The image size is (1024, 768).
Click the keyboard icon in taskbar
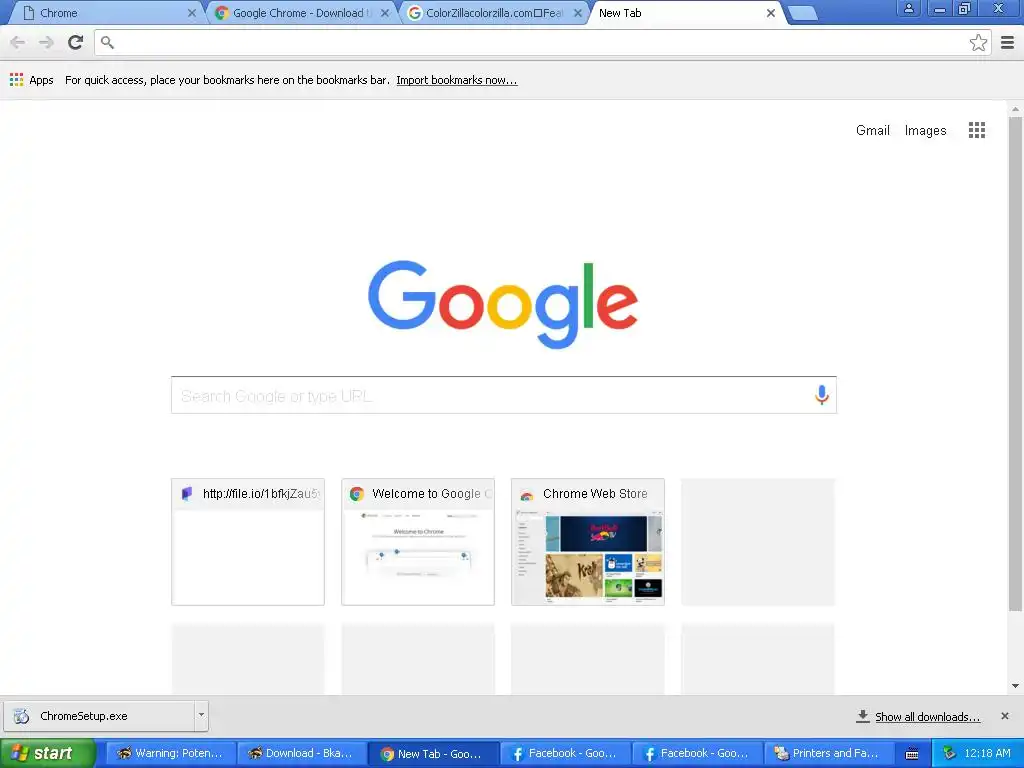(x=912, y=754)
